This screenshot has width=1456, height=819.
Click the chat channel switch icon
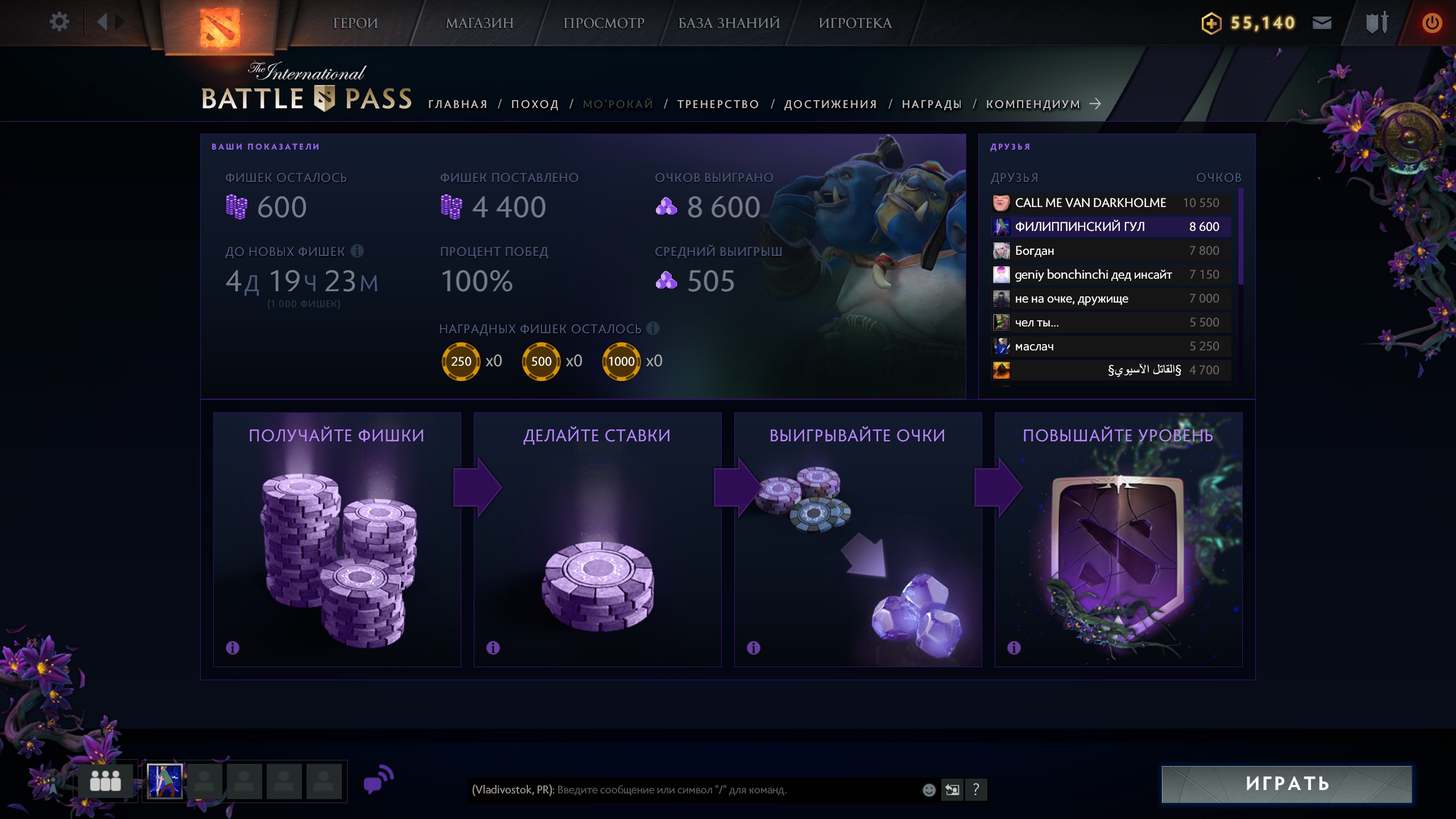952,790
